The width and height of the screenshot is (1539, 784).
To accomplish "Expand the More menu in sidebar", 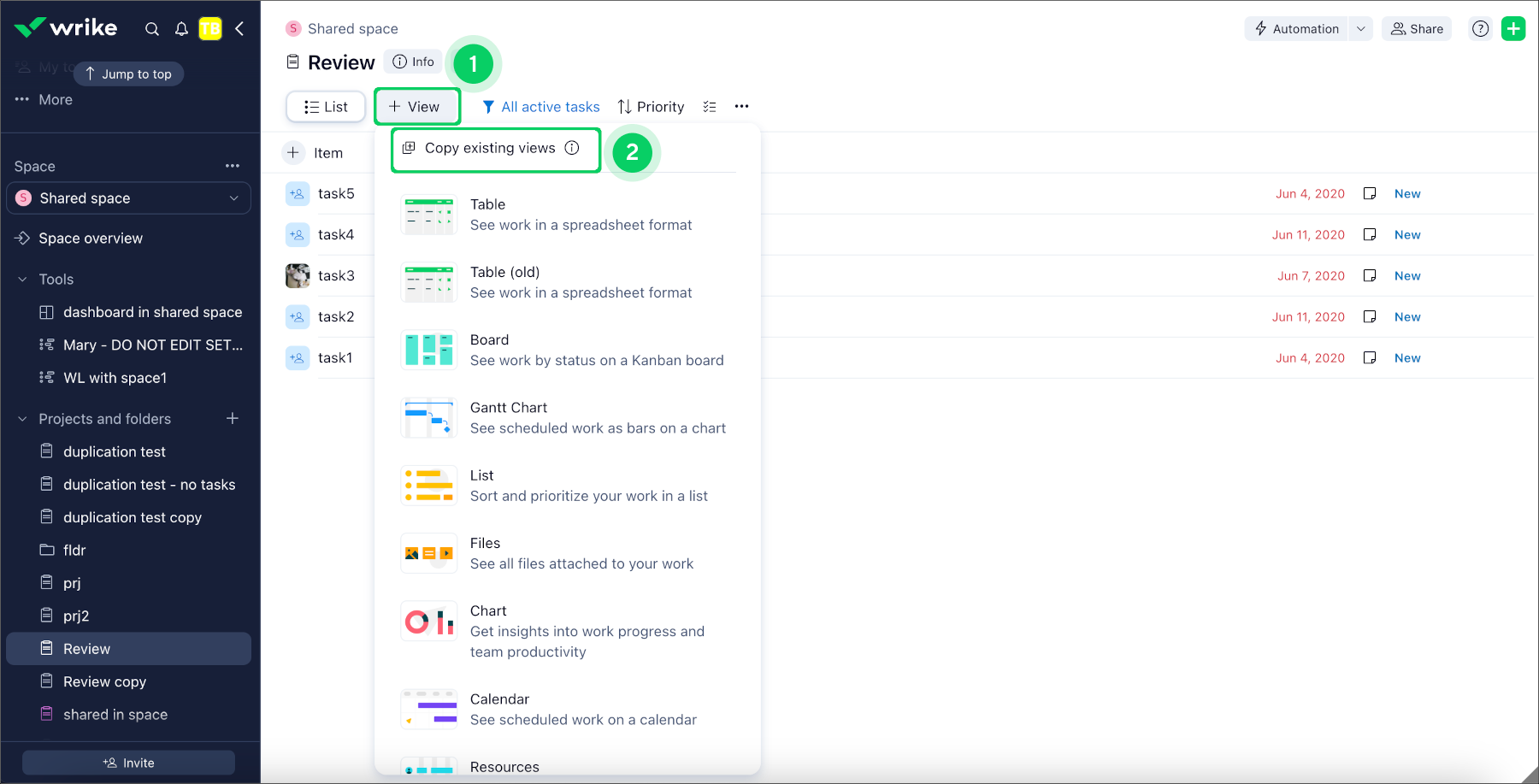I will (44, 100).
